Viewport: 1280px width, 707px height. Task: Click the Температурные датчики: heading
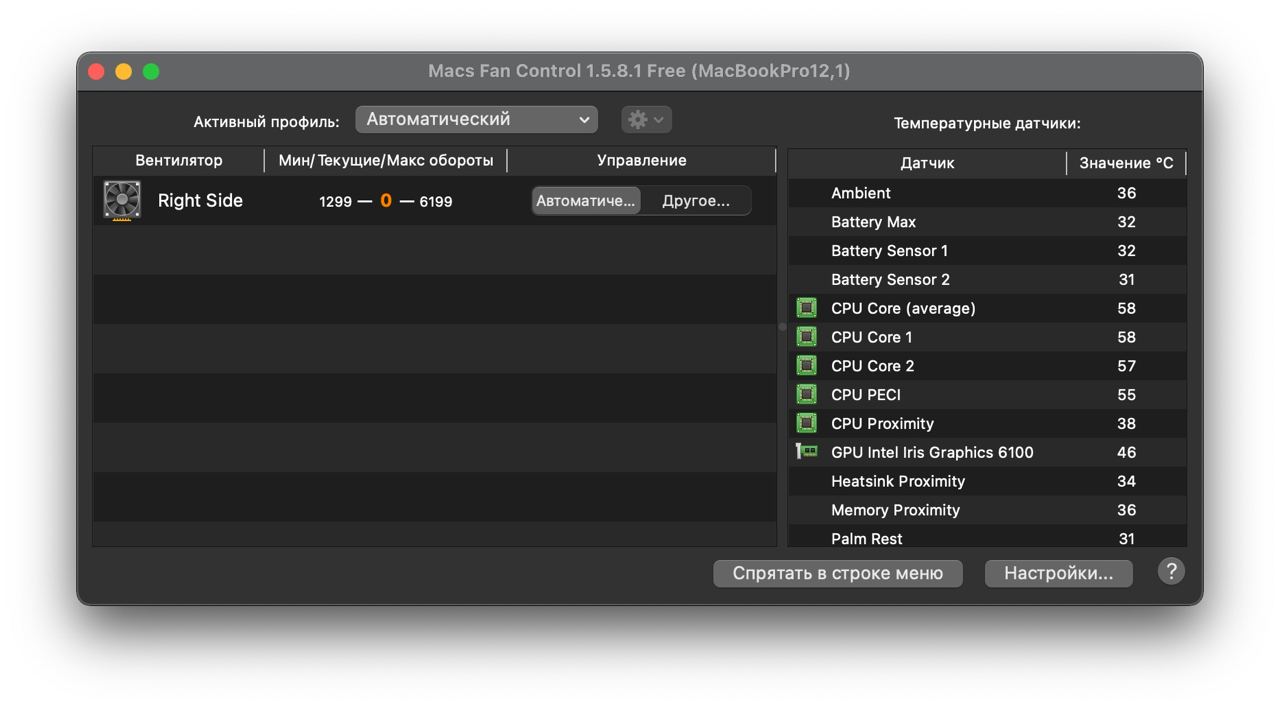click(987, 123)
